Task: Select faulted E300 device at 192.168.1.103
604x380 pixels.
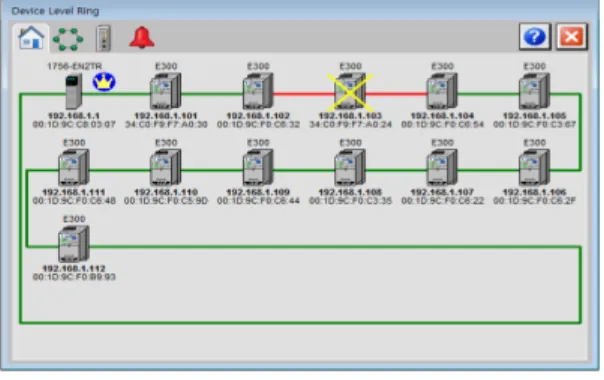Action: pos(350,92)
